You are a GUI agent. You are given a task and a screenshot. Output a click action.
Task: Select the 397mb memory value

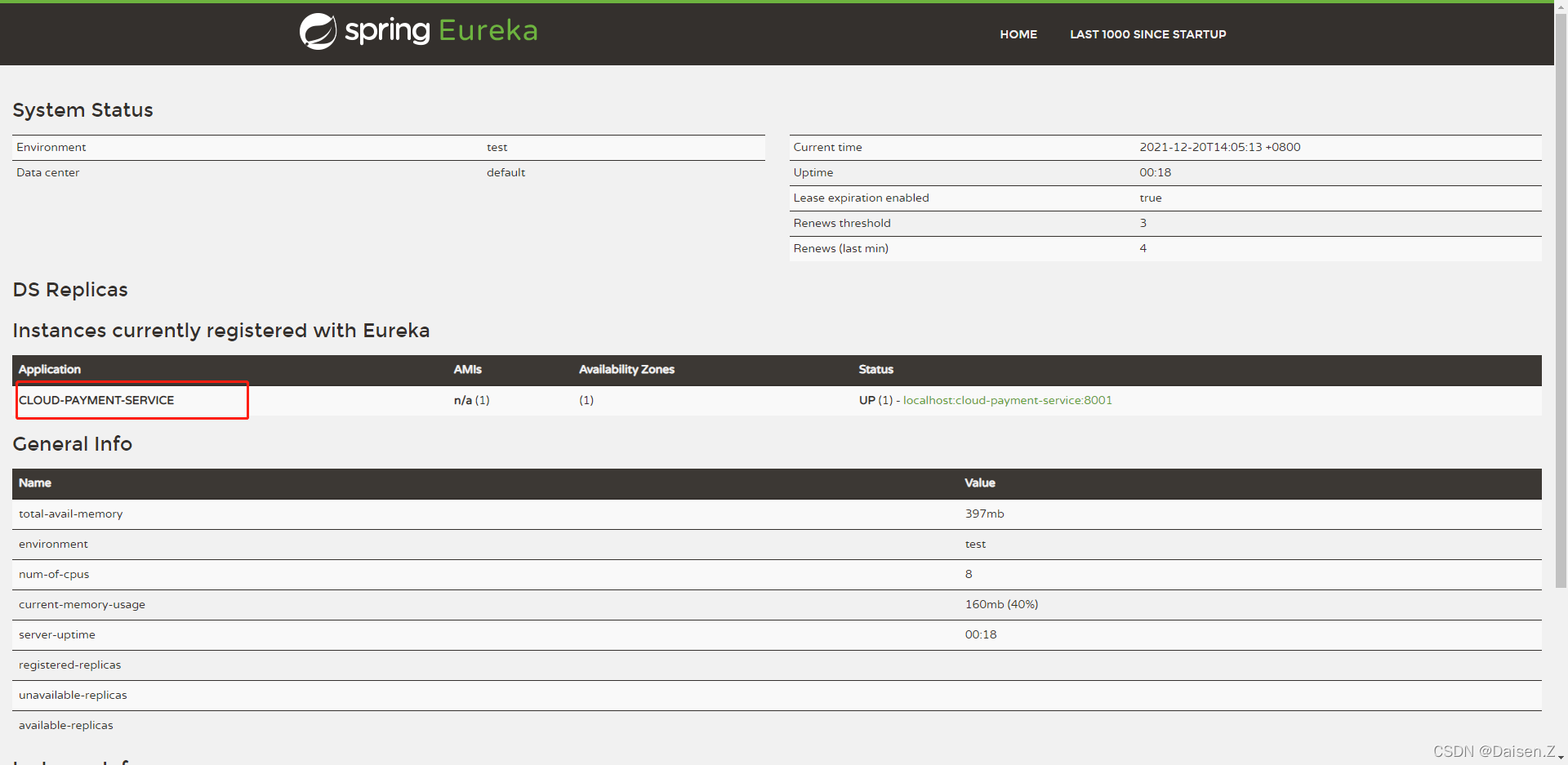tap(984, 514)
